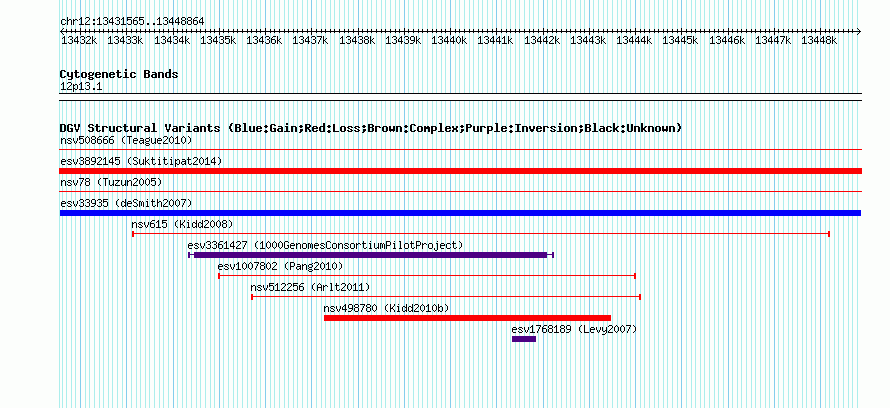The width and height of the screenshot is (890, 408).
Task: Click the esv1007802 (Pang2010) variant label
Action: (x=280, y=266)
